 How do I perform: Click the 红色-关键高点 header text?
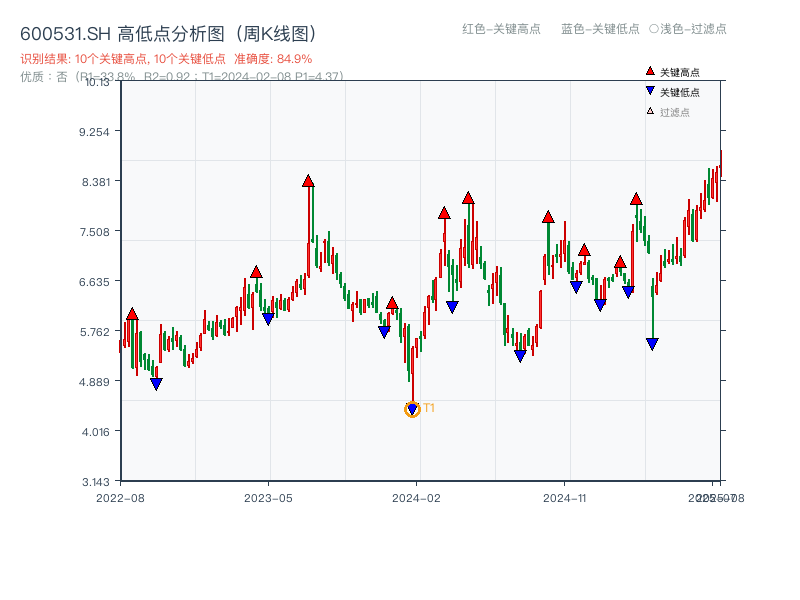[x=501, y=29]
